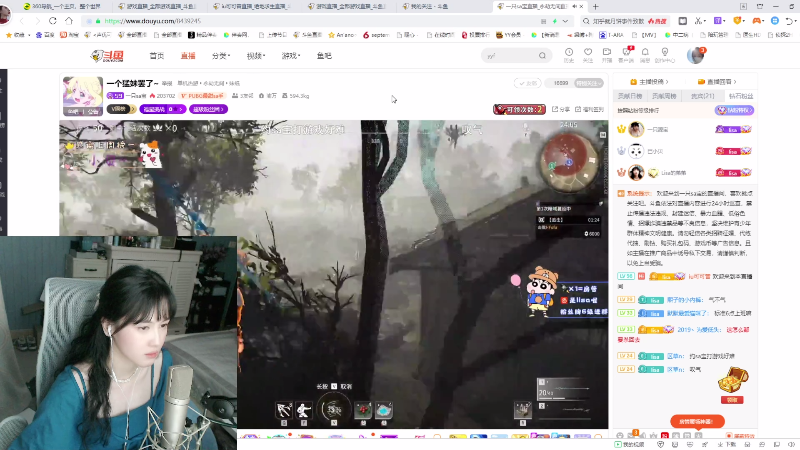Expand the 视频 dropdown menu
Image resolution: width=800 pixels, height=450 pixels.
256,56
